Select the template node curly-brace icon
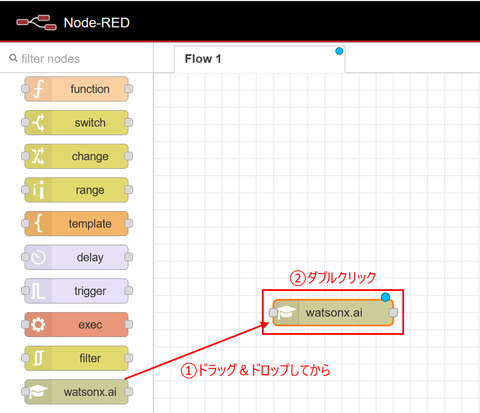This screenshot has width=480, height=413. [38, 223]
